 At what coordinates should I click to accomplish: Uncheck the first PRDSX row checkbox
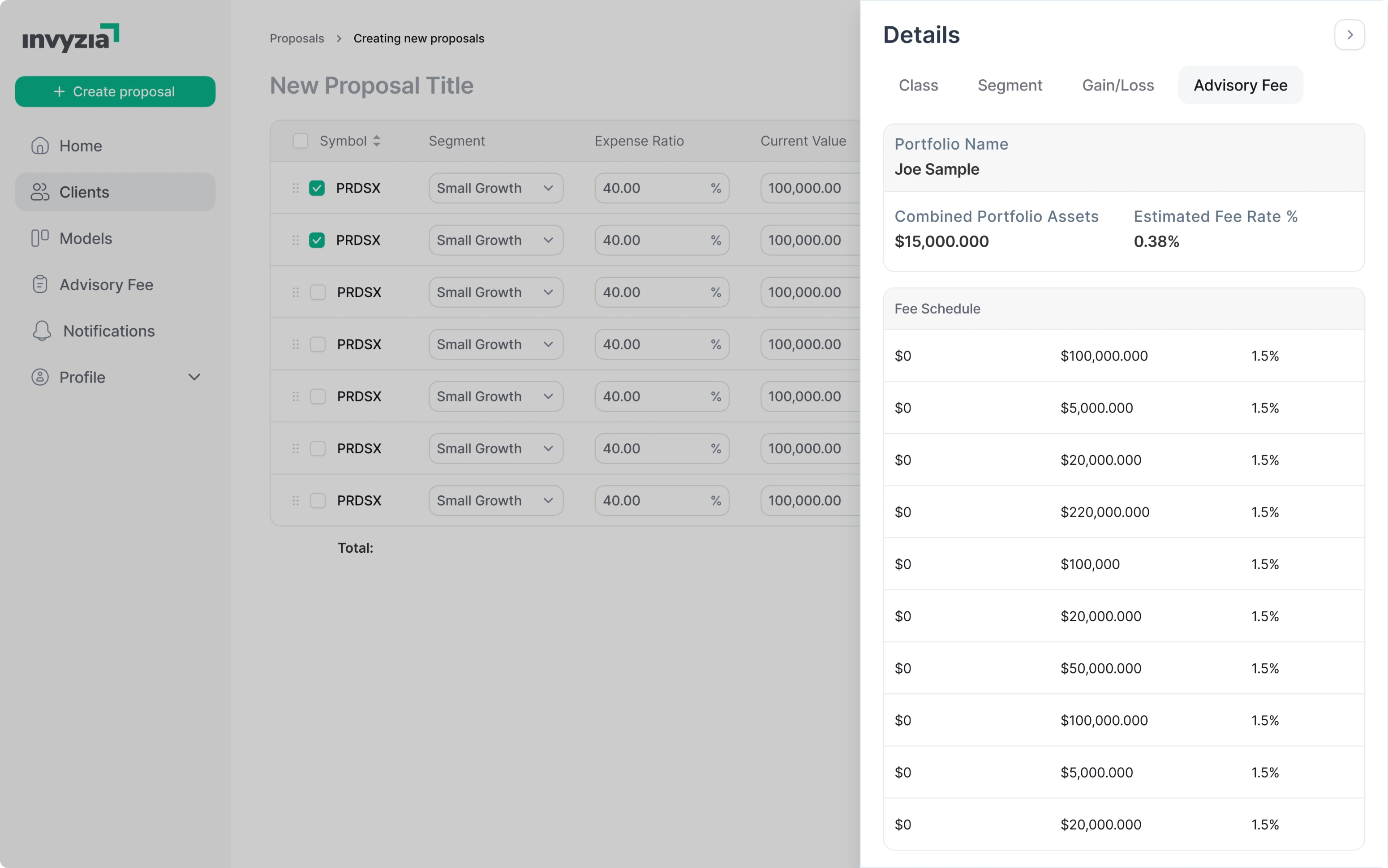pyautogui.click(x=317, y=188)
